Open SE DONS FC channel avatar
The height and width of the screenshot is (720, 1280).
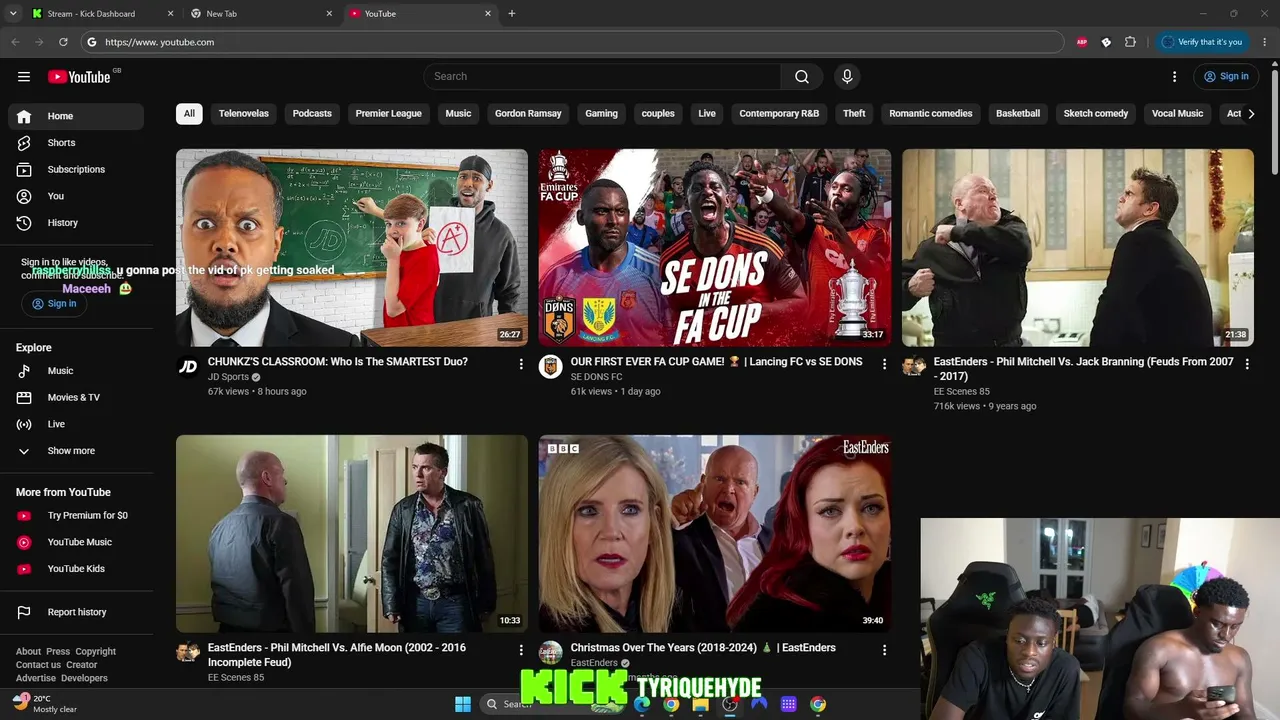click(x=550, y=367)
